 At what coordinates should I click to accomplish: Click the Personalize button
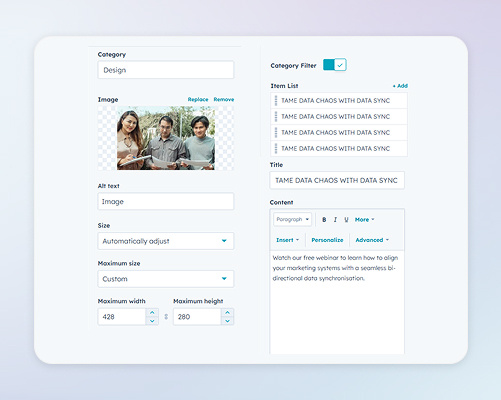tap(327, 240)
